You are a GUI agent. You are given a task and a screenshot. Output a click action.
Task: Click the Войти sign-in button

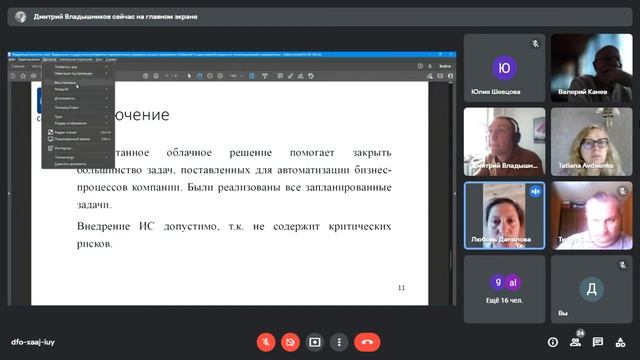pos(444,66)
